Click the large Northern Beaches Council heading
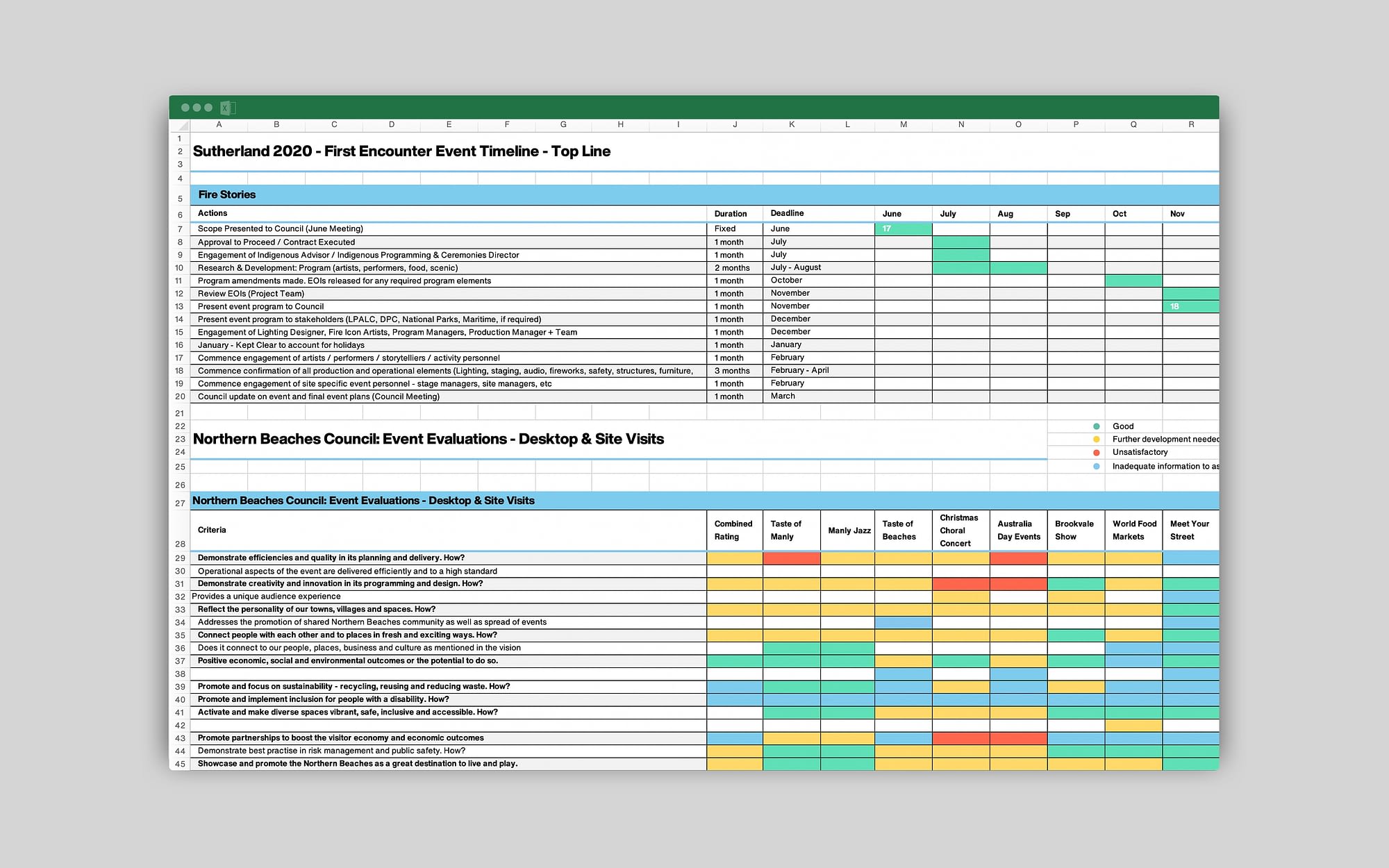 [429, 439]
